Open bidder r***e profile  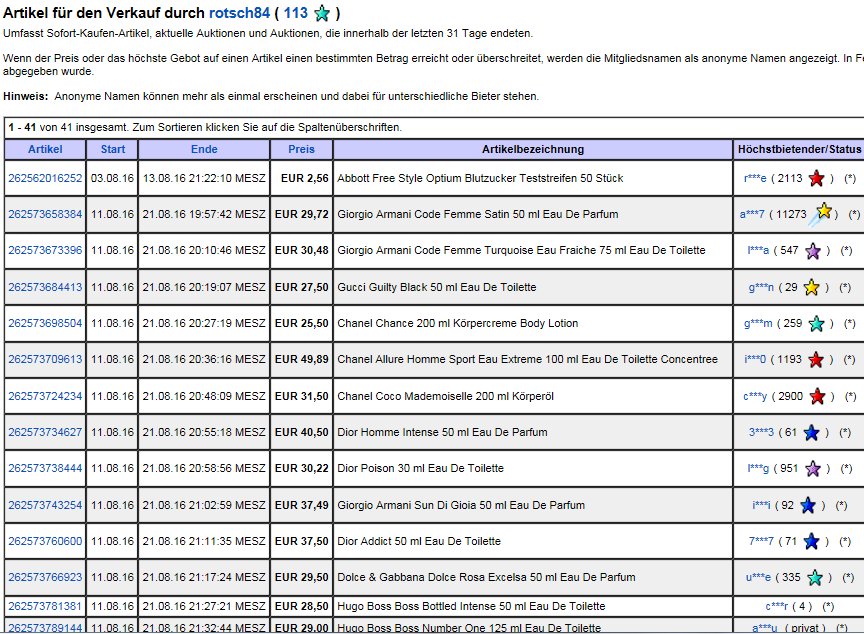pyautogui.click(x=755, y=178)
